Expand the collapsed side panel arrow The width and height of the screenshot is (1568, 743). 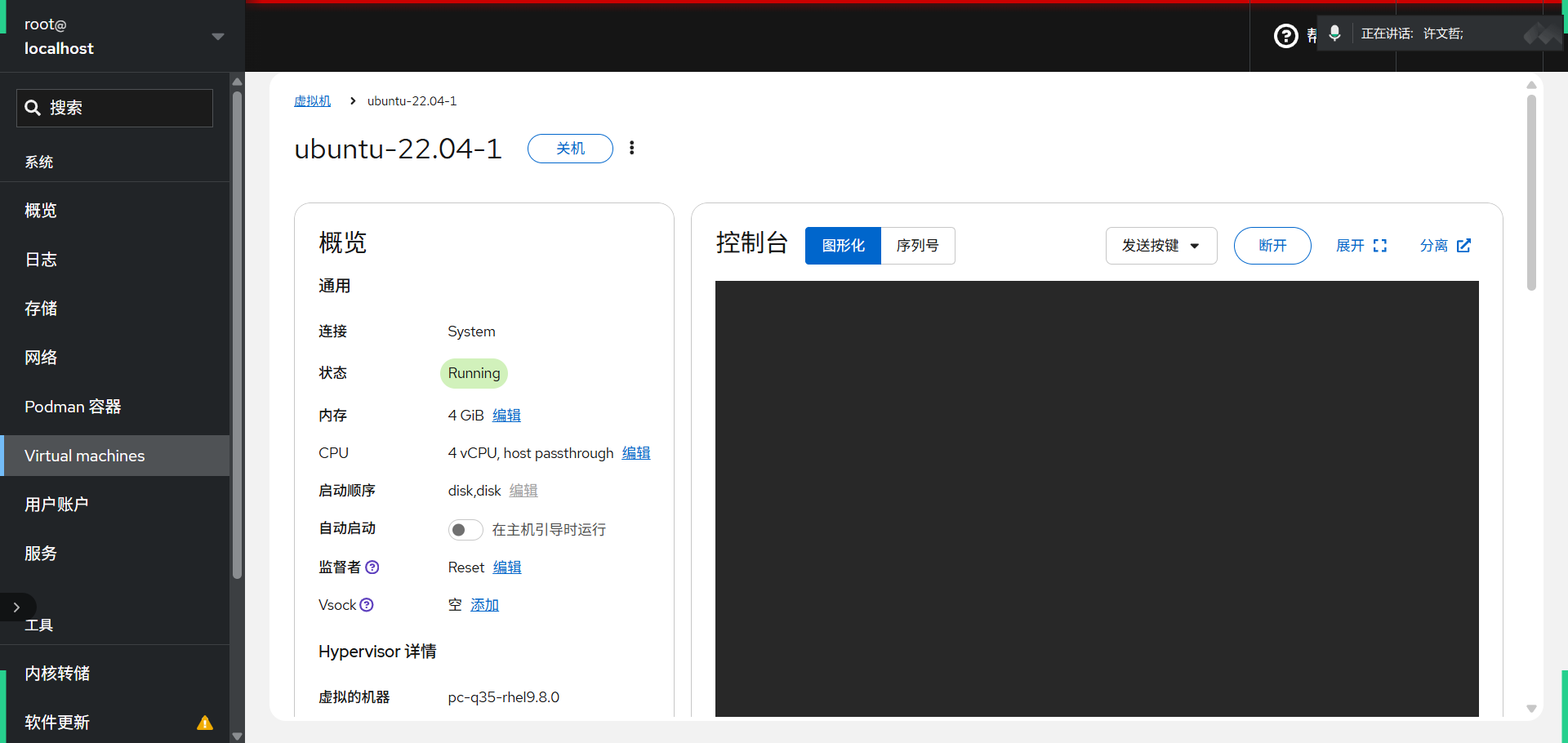click(16, 607)
